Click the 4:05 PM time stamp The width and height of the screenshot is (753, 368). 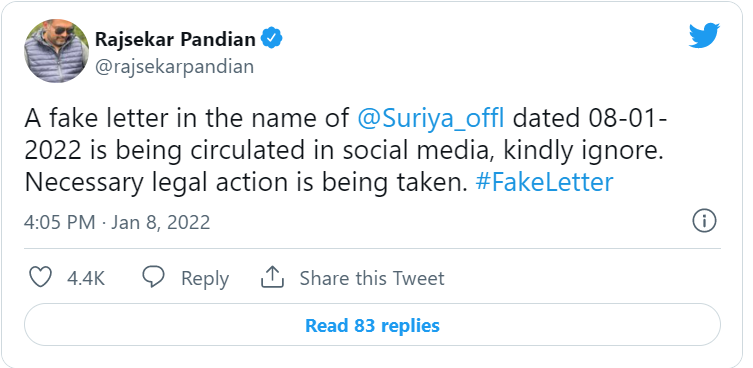coord(60,222)
